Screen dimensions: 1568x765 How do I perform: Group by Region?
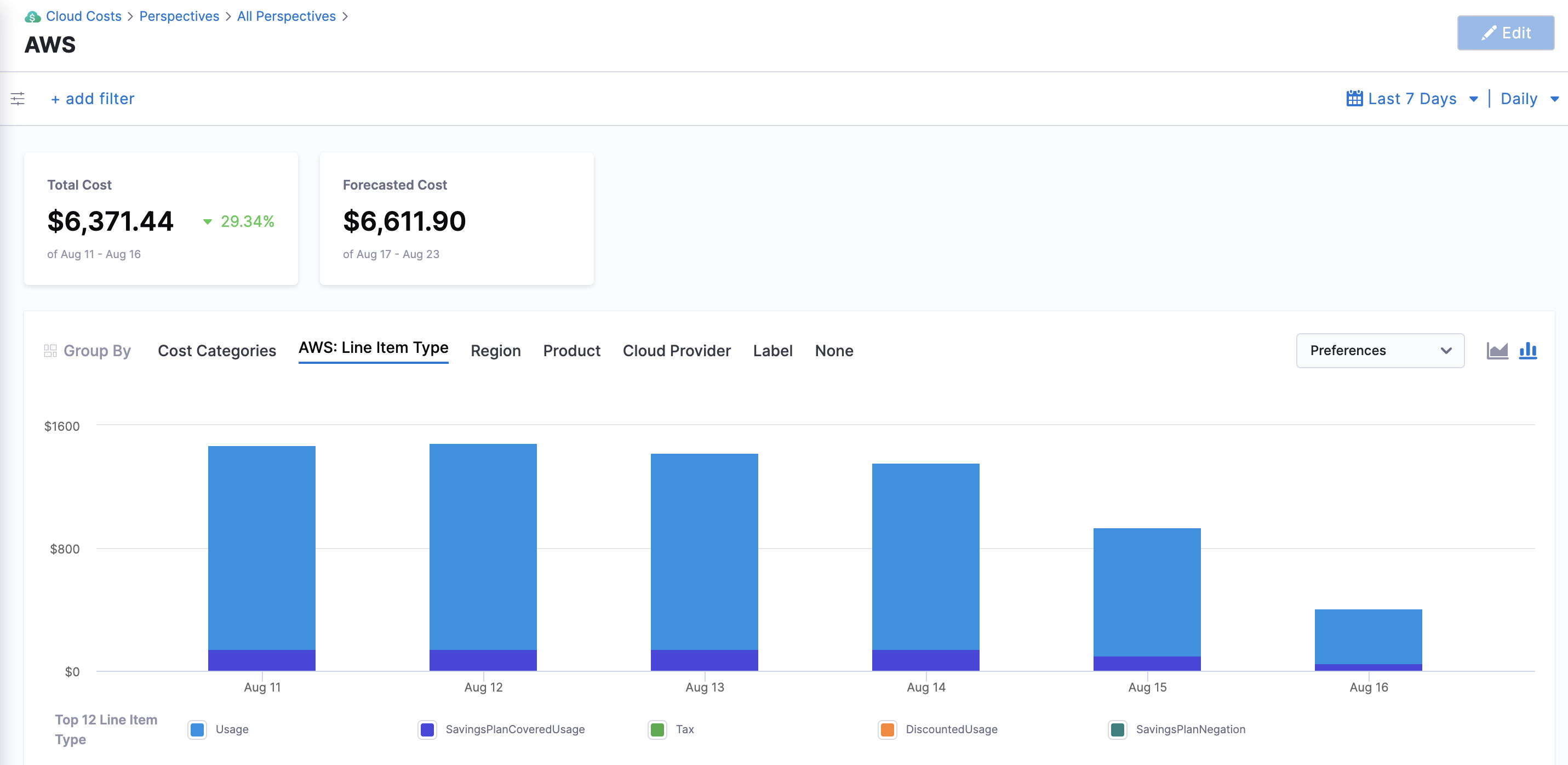point(495,351)
